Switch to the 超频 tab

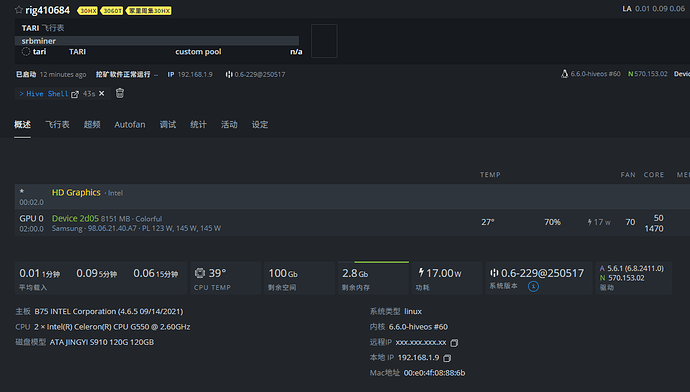coord(92,125)
